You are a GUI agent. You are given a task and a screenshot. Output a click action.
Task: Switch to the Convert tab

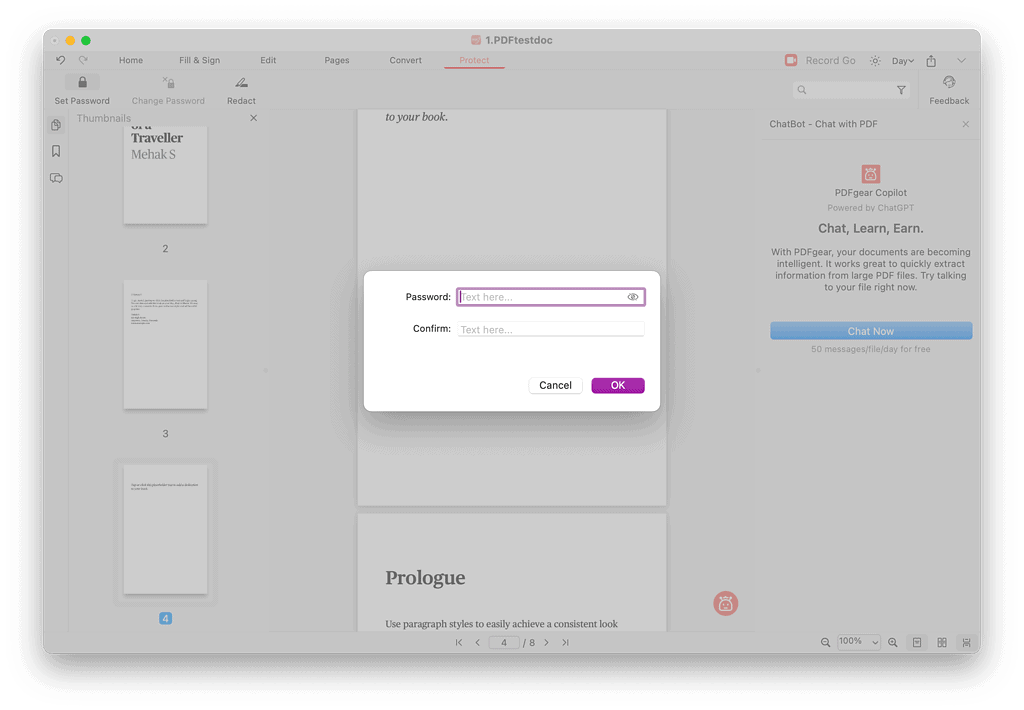coord(405,61)
